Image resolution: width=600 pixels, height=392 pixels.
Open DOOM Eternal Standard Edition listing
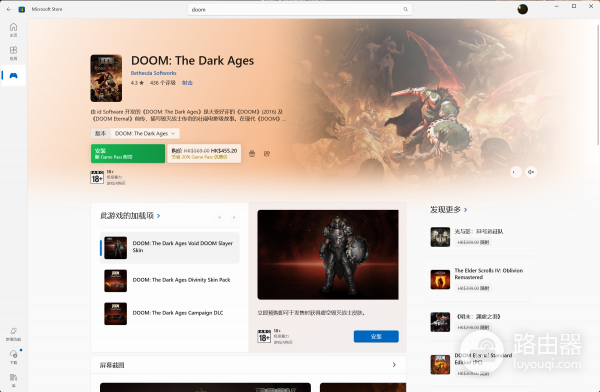480,364
